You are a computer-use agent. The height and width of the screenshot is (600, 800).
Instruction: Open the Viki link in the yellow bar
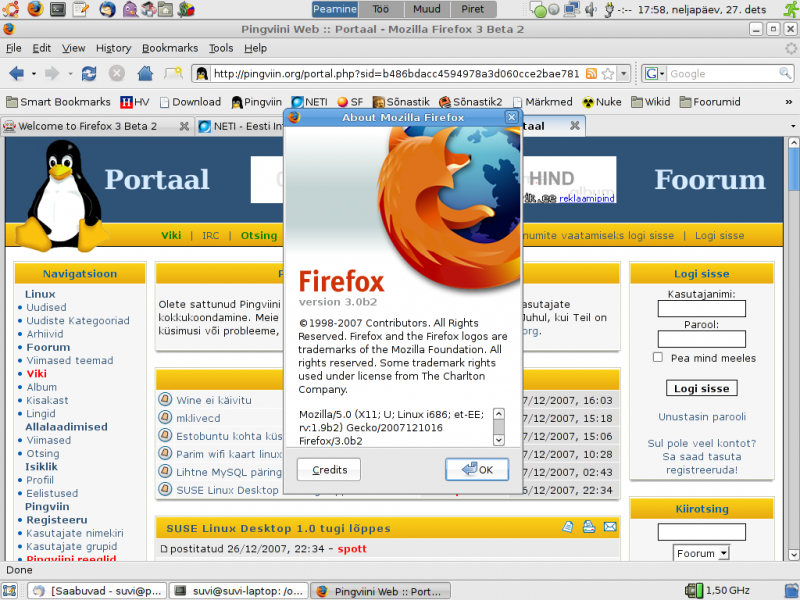171,235
